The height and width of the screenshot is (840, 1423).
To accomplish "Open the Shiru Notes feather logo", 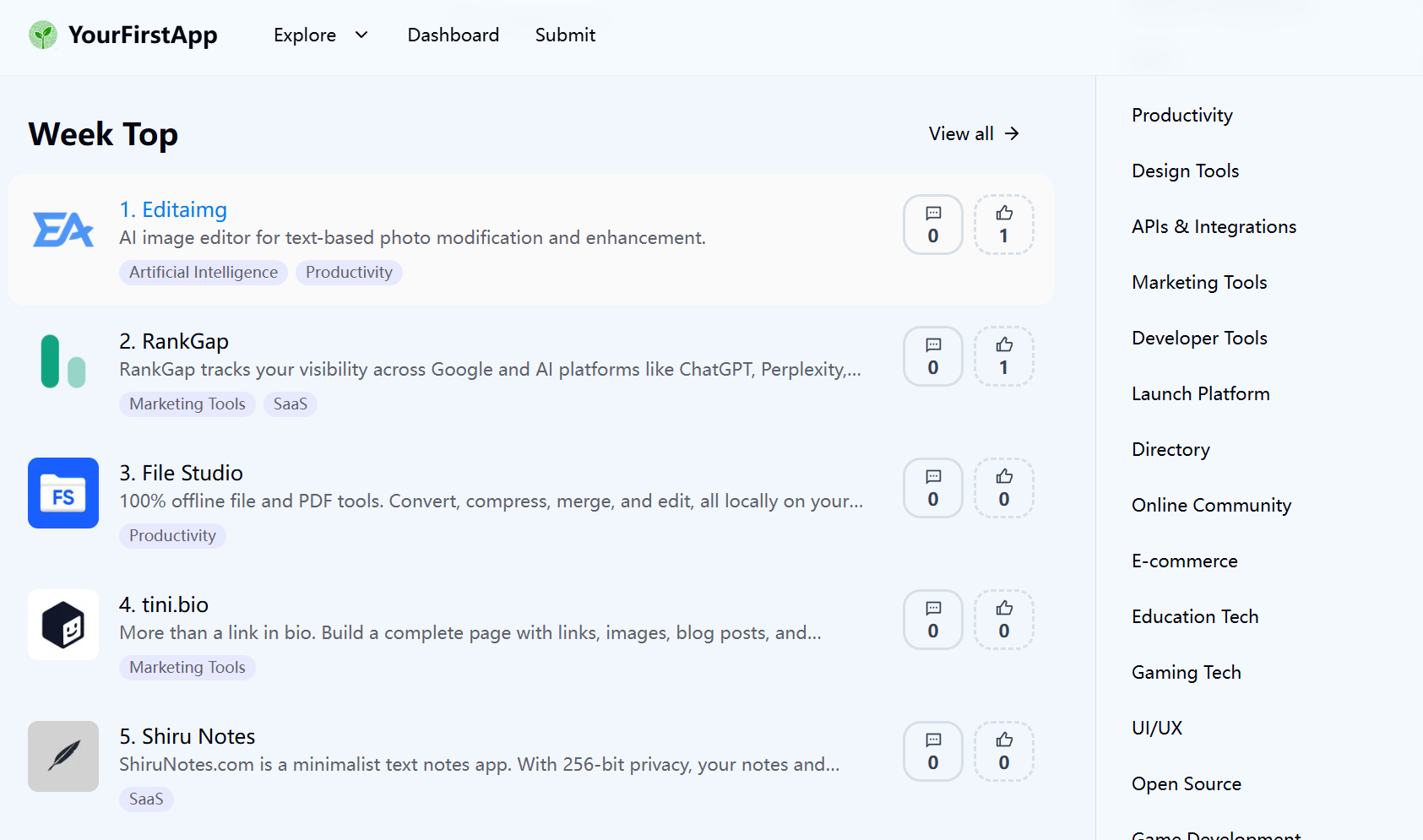I will click(x=63, y=756).
